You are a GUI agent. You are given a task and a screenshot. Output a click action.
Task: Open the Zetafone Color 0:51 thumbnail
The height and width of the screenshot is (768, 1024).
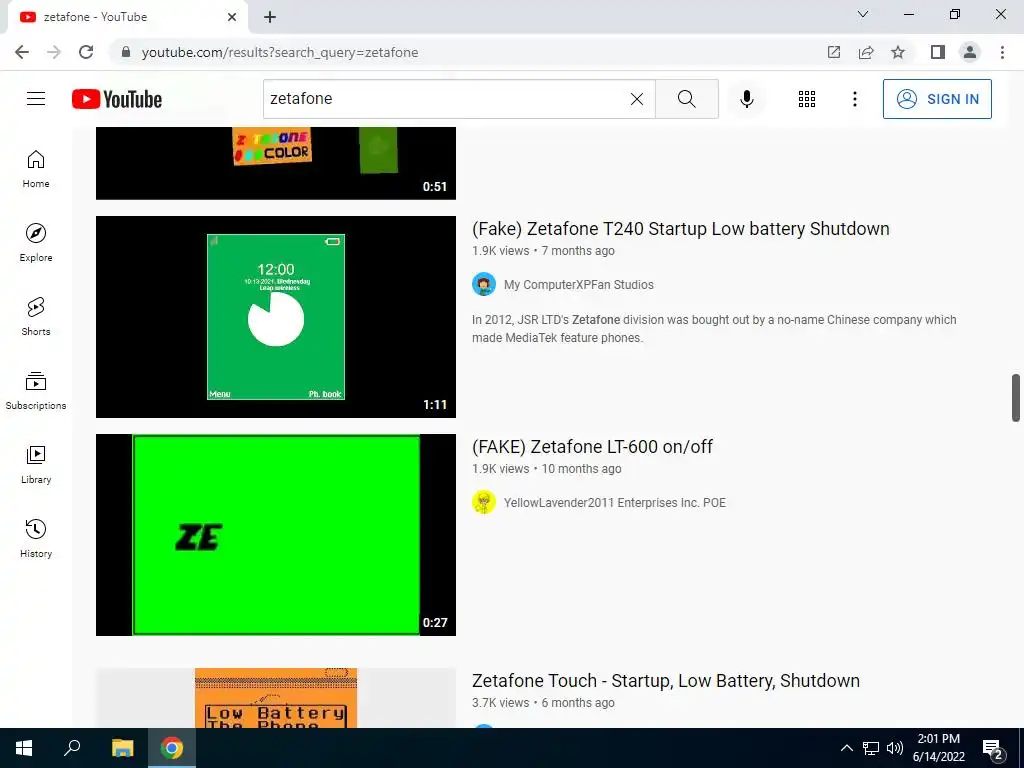pos(276,163)
